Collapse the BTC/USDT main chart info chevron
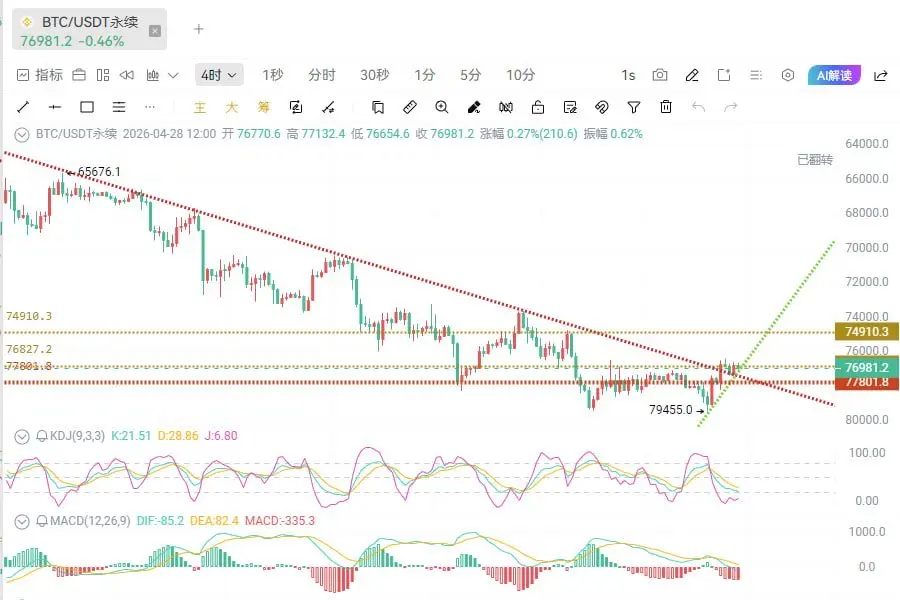 [x=22, y=135]
